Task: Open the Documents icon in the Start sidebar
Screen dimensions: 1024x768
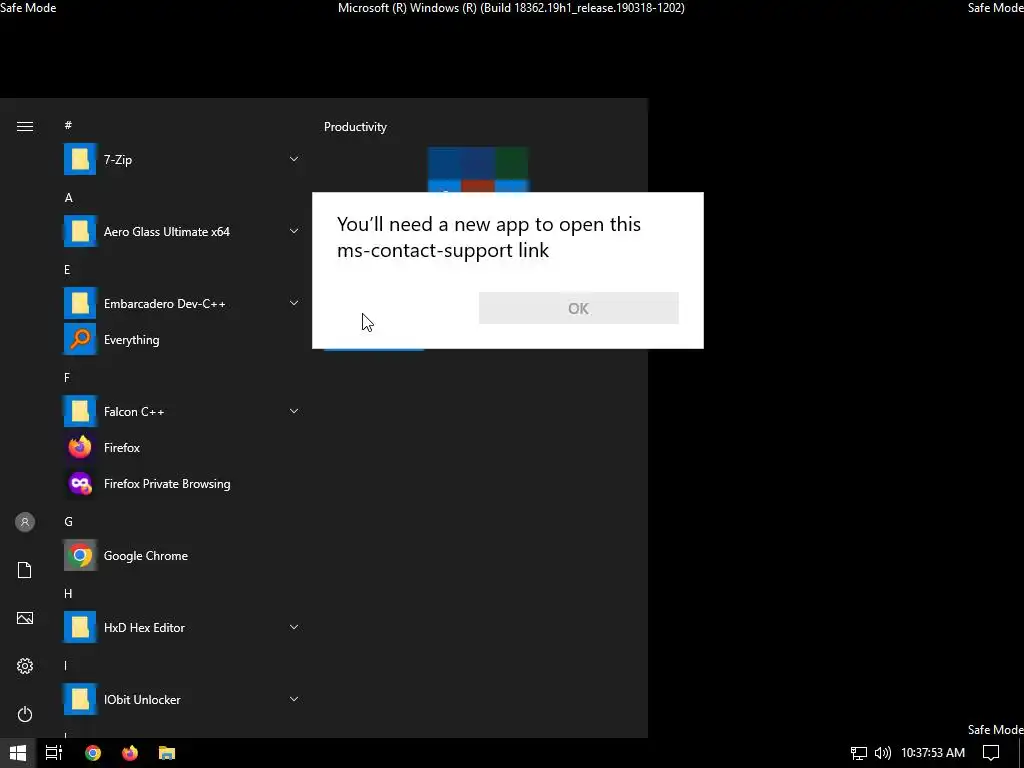Action: click(25, 570)
